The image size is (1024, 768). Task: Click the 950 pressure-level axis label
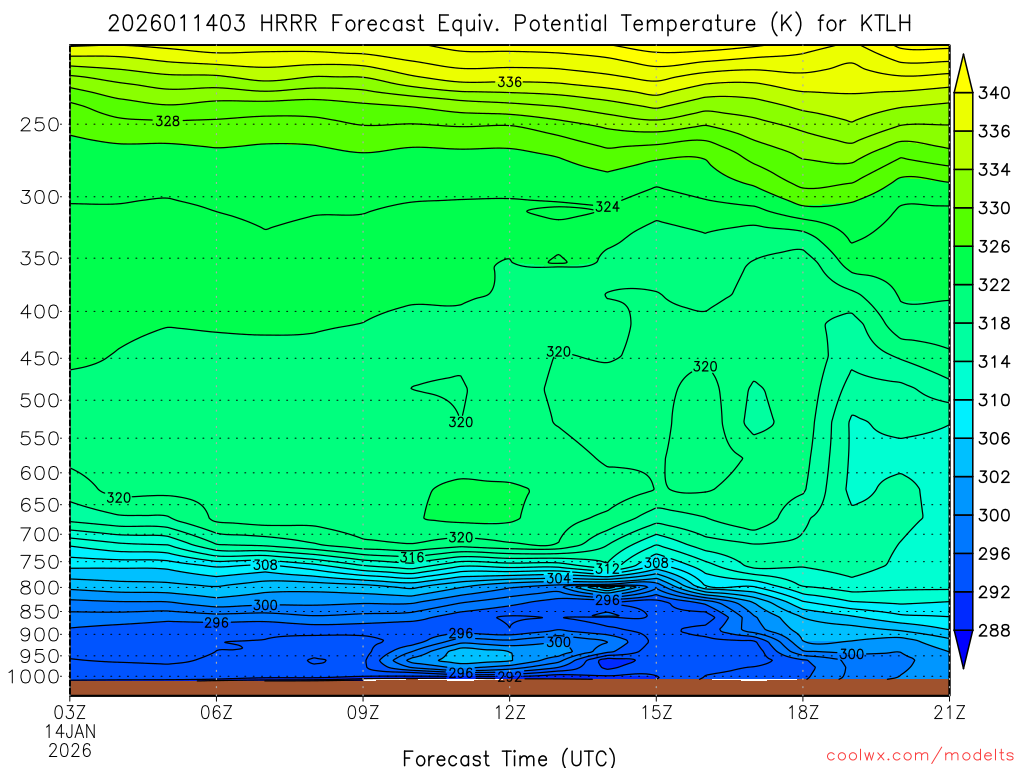tap(39, 656)
